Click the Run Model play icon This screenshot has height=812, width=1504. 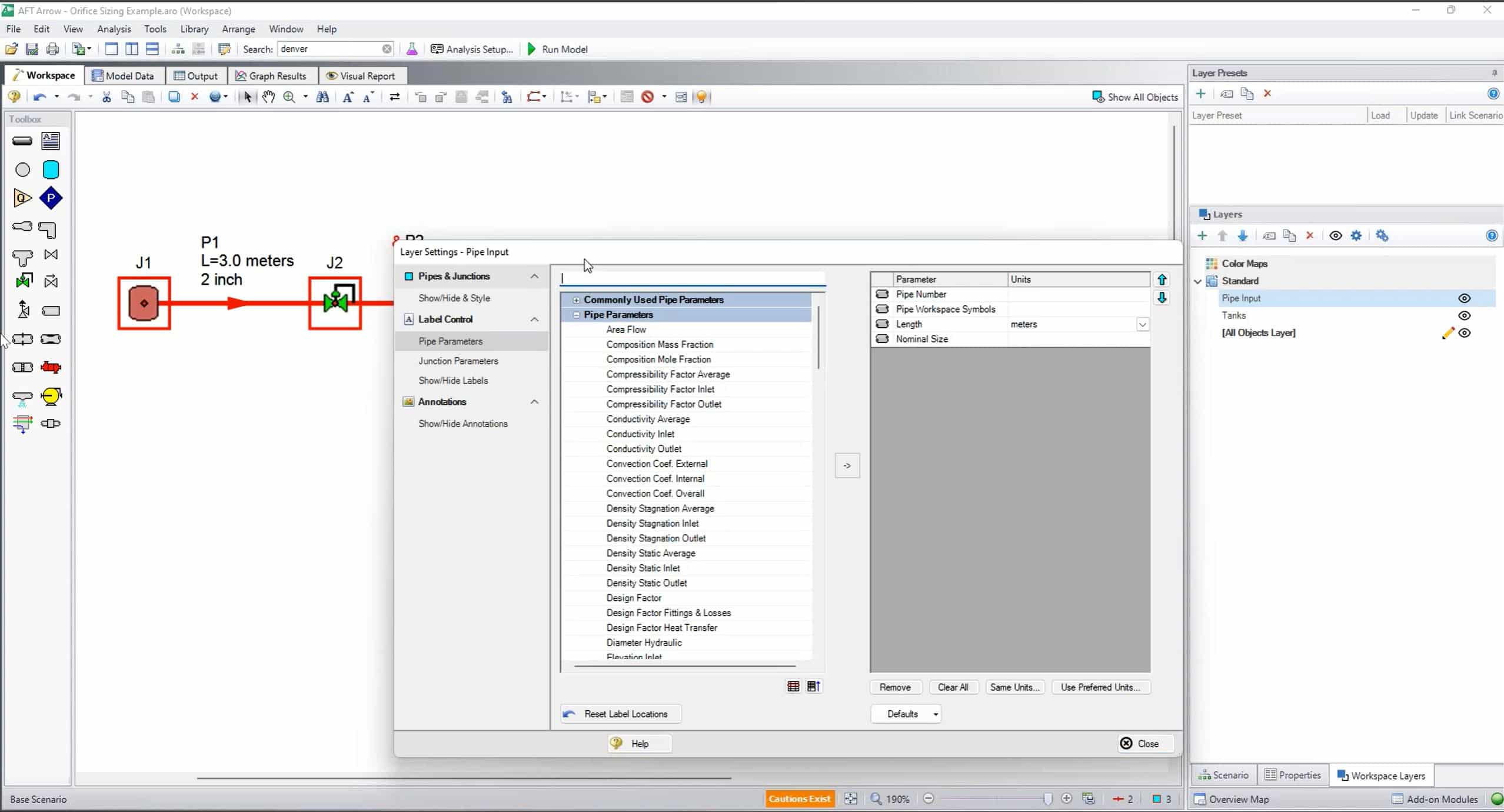click(x=531, y=49)
